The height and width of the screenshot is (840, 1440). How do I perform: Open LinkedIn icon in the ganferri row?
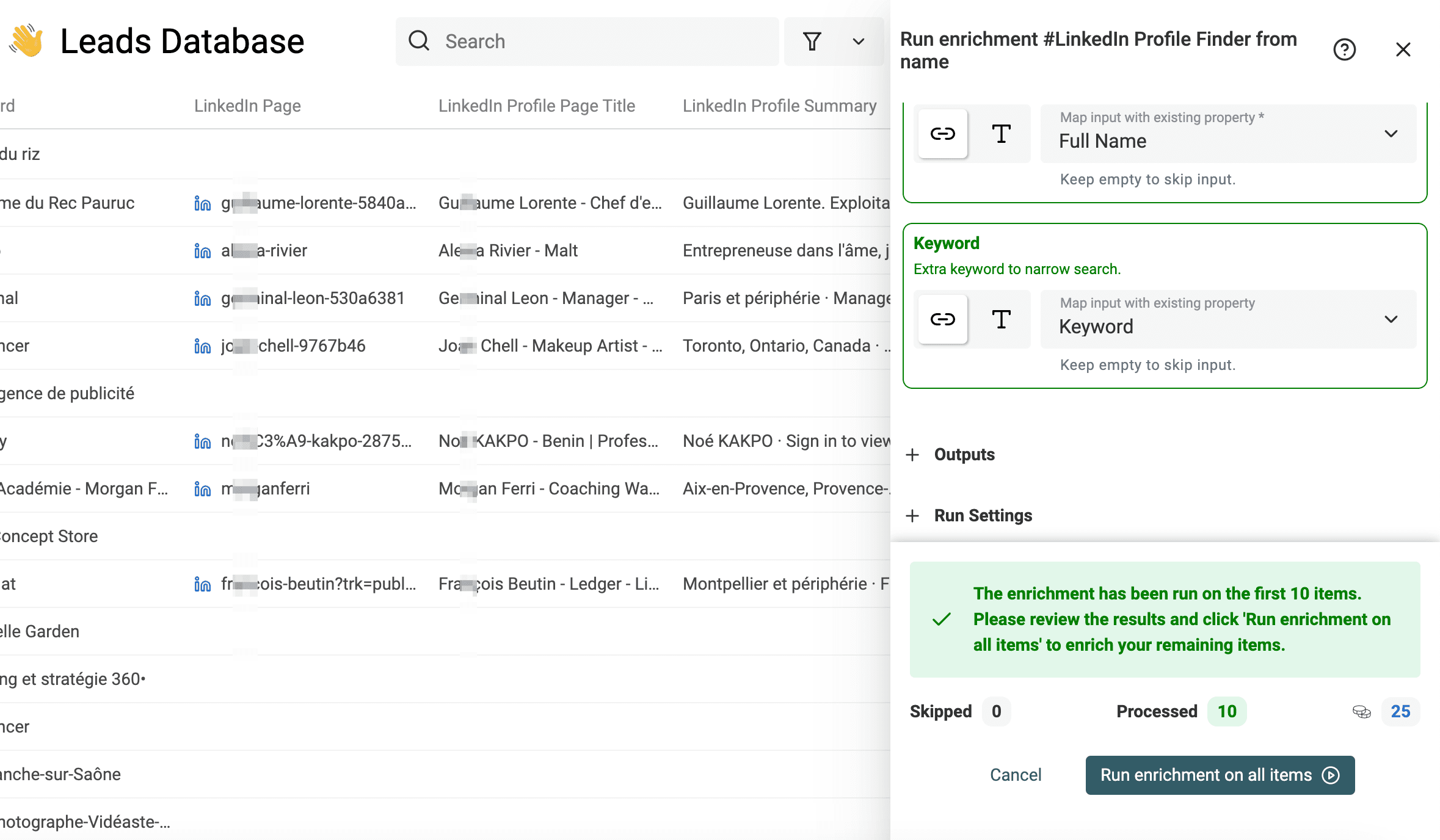[x=202, y=489]
